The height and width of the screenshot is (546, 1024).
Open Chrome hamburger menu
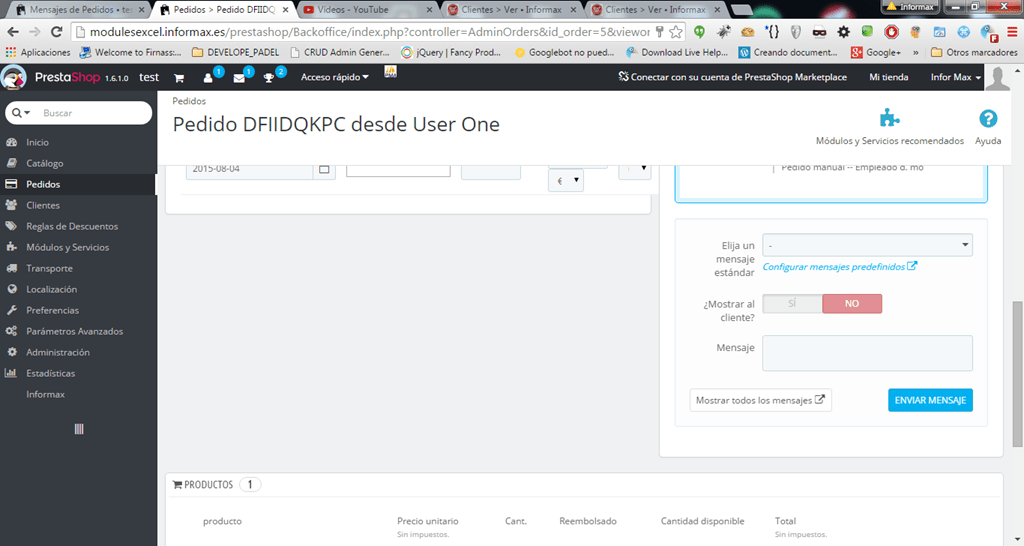(x=1011, y=31)
